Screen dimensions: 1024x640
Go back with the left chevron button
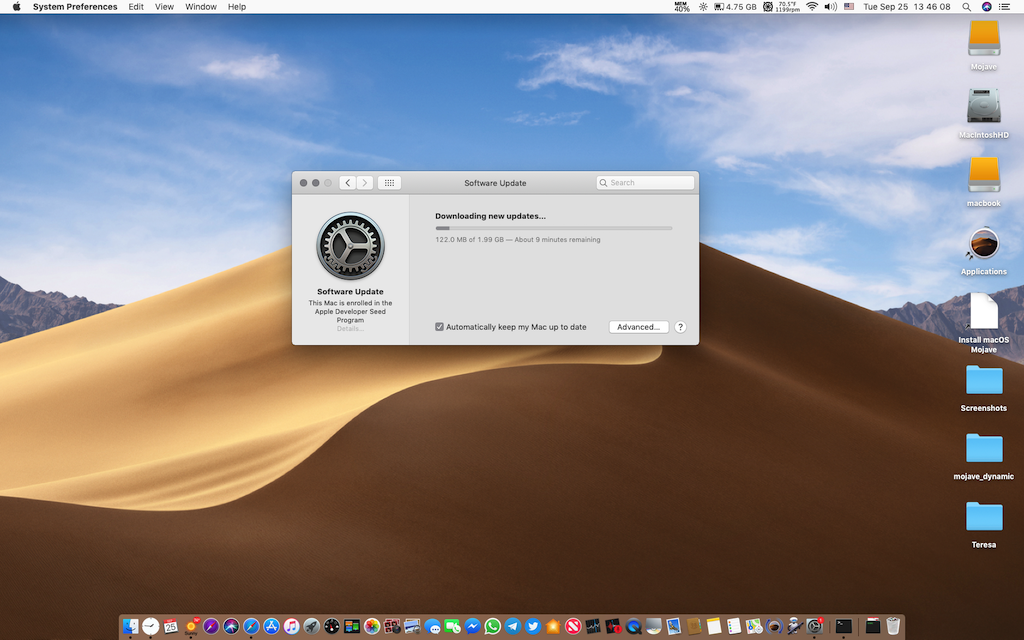tap(347, 183)
